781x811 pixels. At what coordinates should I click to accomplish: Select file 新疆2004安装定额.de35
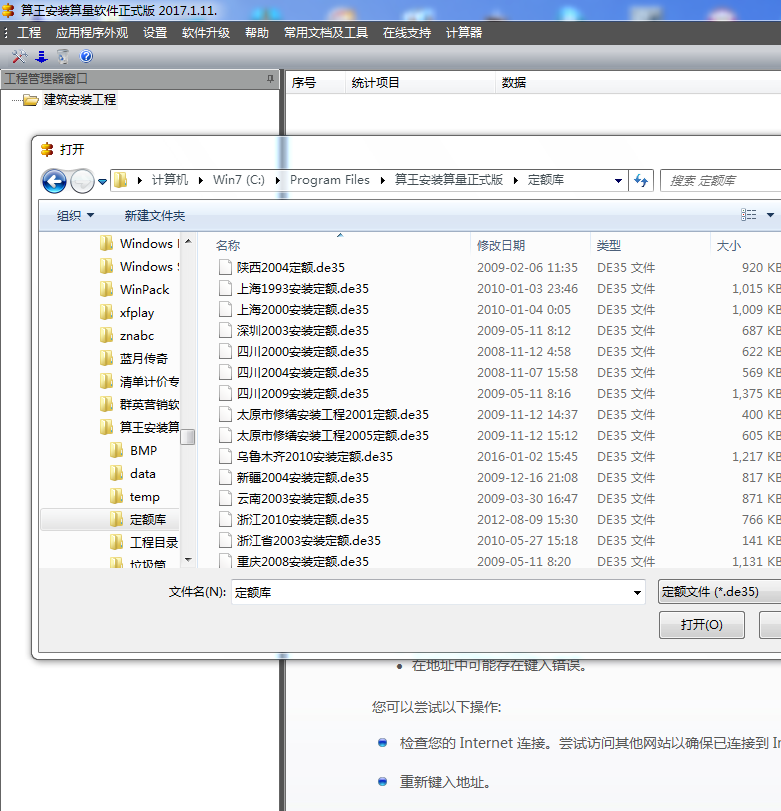[x=303, y=477]
